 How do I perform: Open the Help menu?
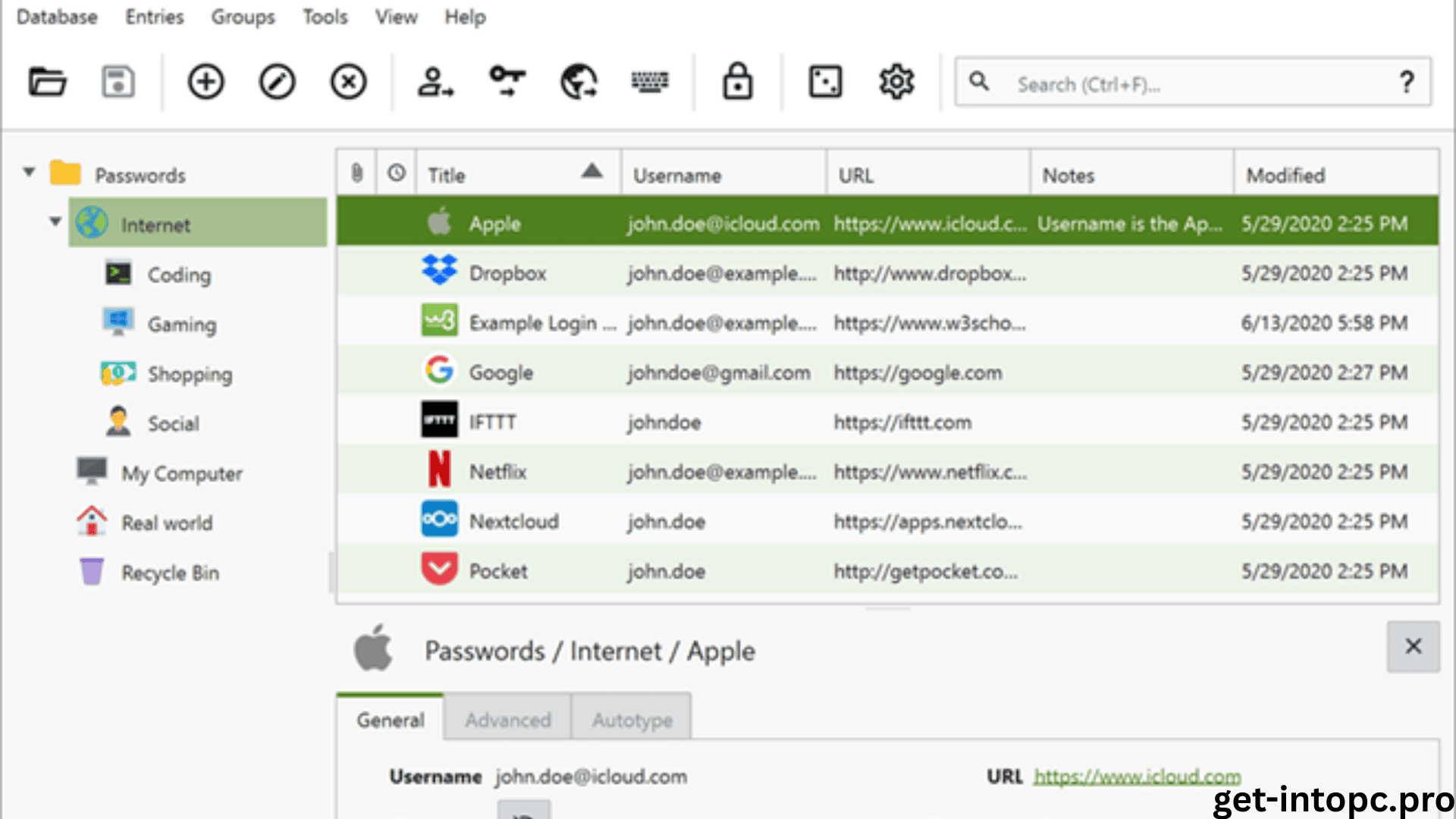tap(465, 17)
